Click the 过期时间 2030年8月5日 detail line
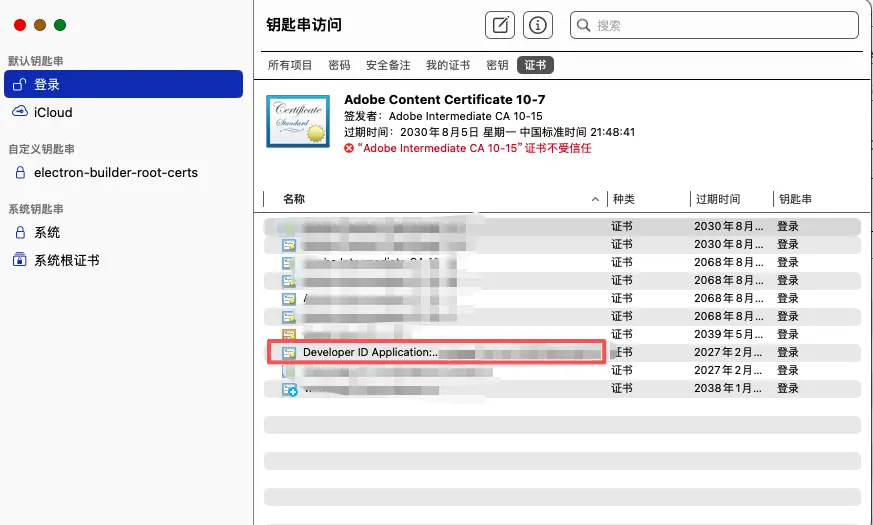 [489, 132]
